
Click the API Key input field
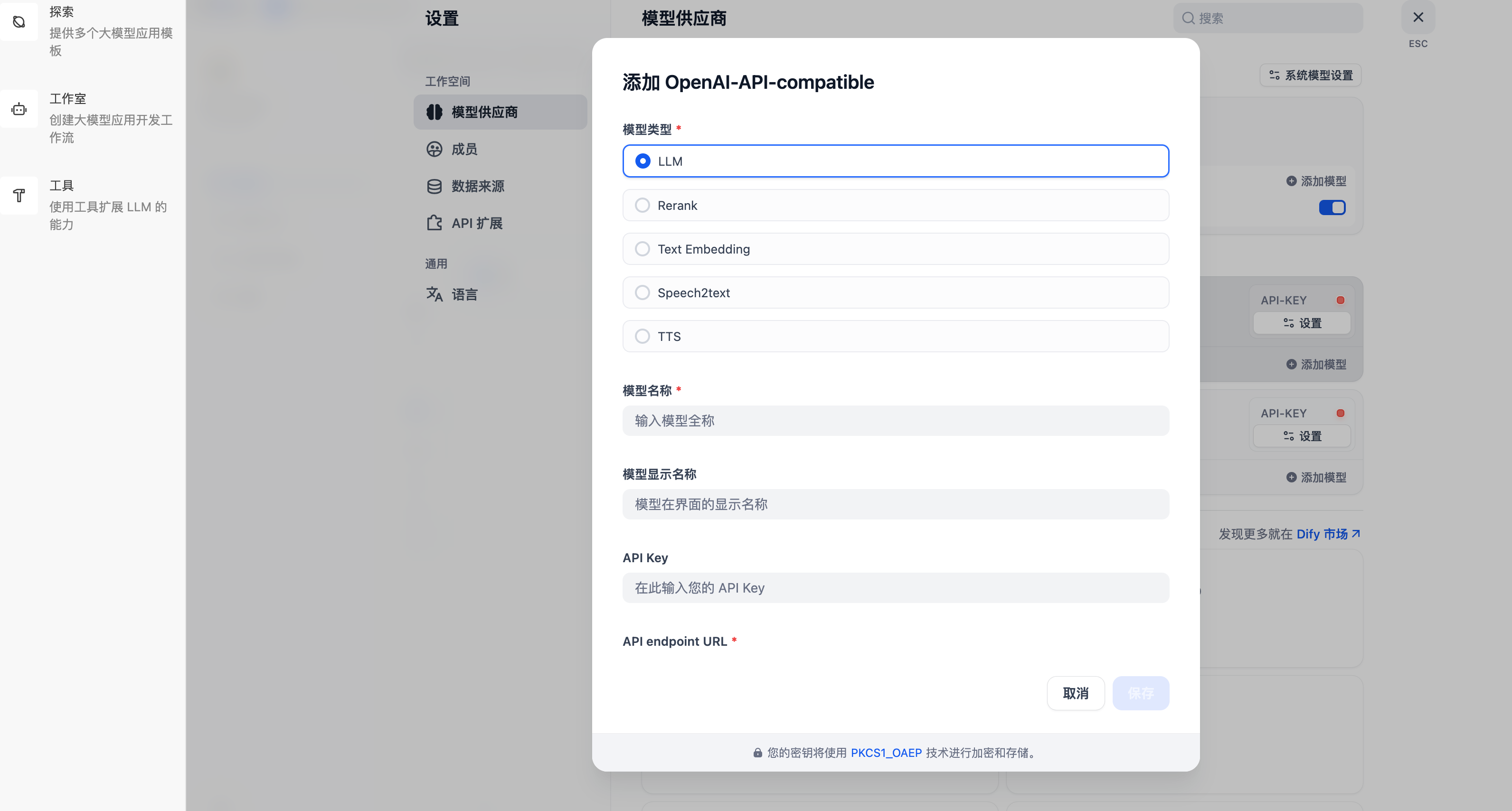tap(895, 588)
